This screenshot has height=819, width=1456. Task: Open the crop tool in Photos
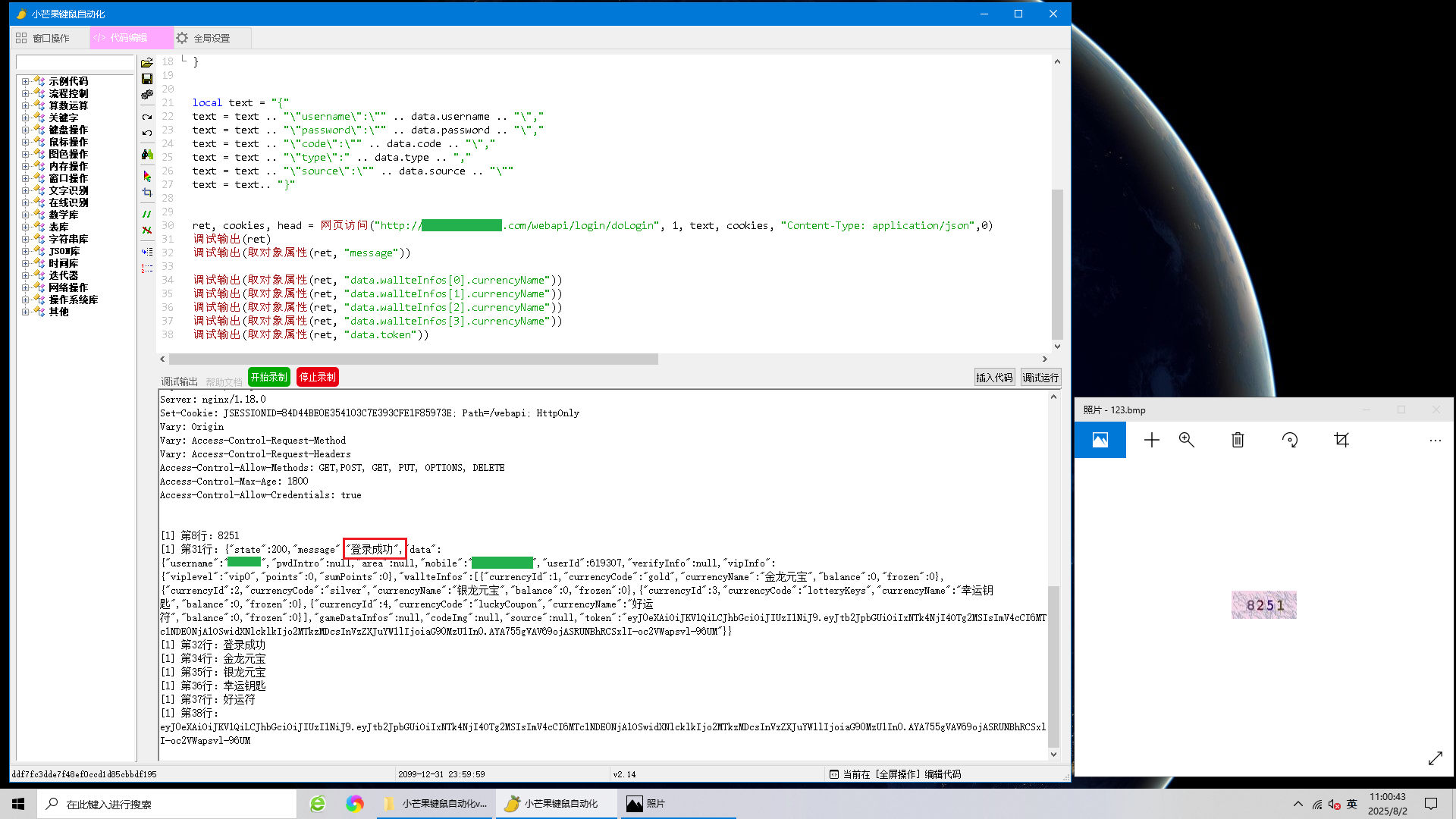coord(1341,440)
